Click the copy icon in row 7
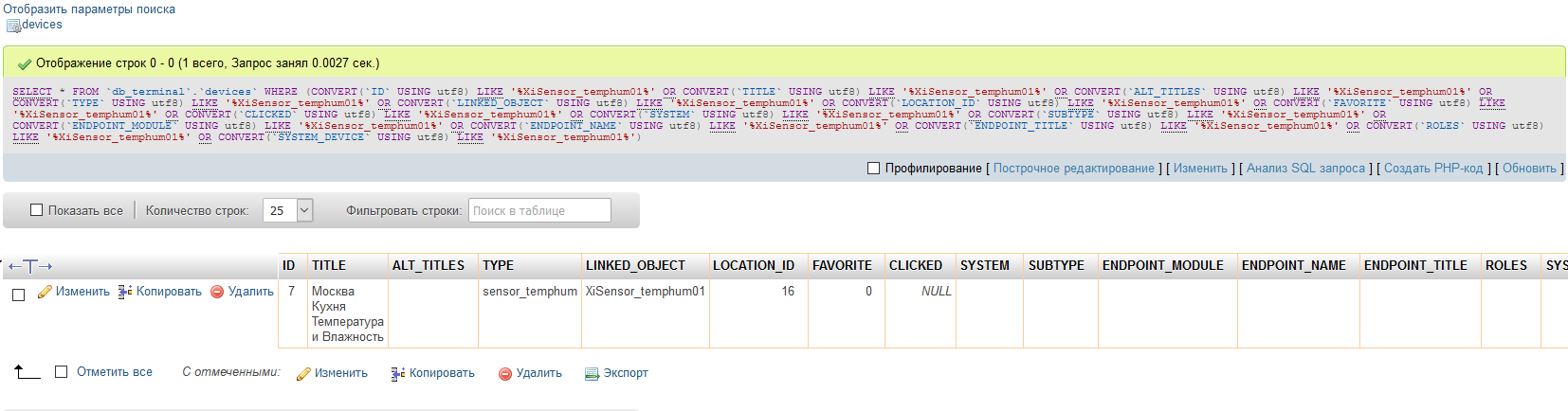 125,292
